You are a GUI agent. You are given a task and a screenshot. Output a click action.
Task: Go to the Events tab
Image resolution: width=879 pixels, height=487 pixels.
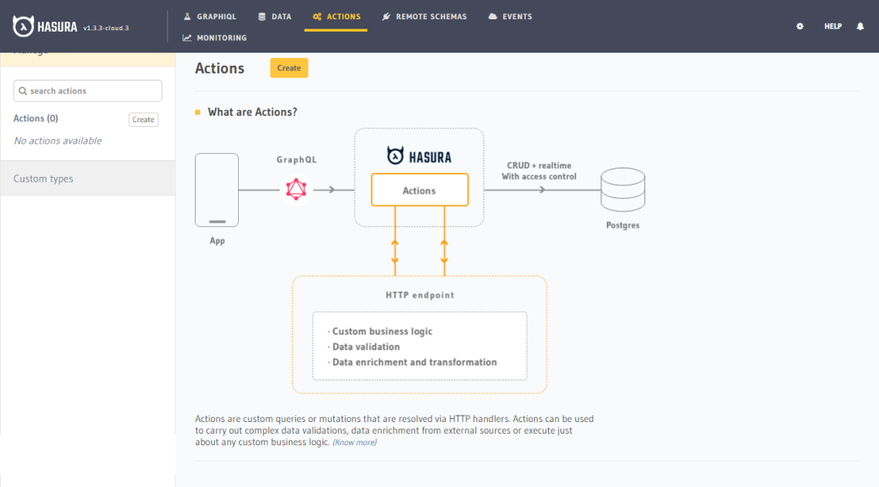click(510, 17)
